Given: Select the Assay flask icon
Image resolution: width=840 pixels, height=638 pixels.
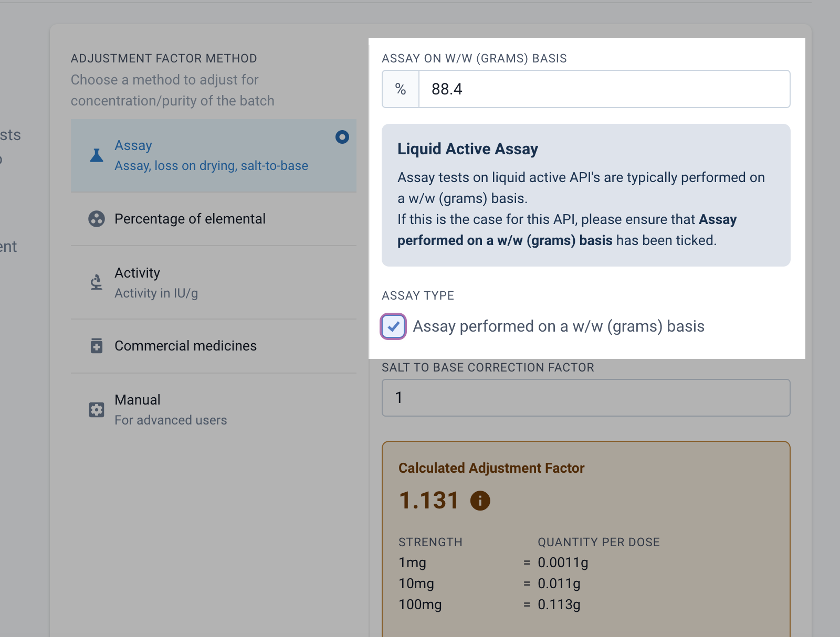Looking at the screenshot, I should [x=95, y=155].
